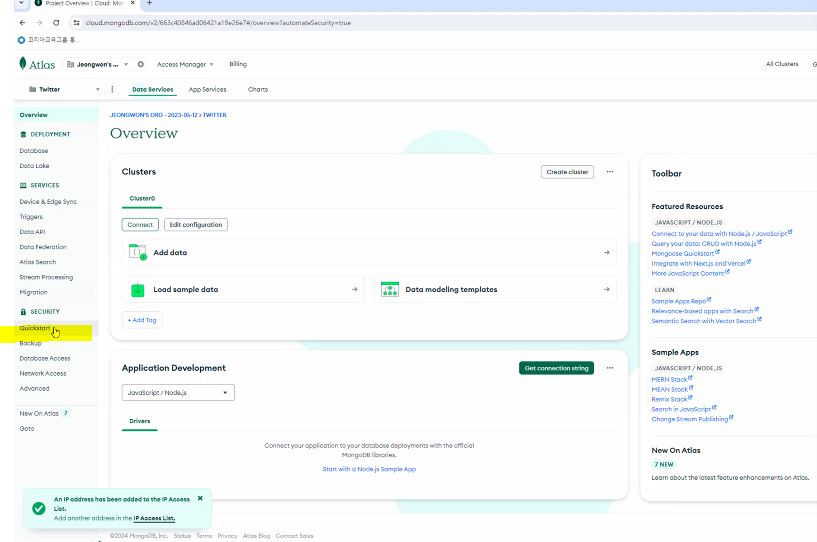Open Advanced in the sidebar
The height and width of the screenshot is (542, 817).
tap(34, 389)
